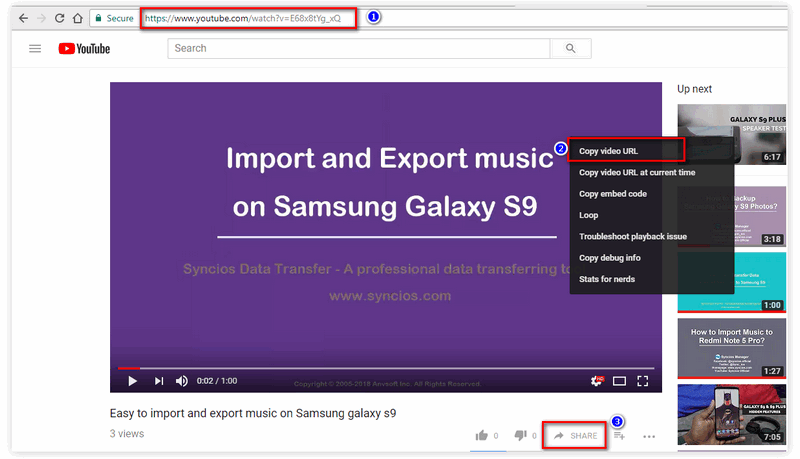Click the Secure padlock indicator

114,18
